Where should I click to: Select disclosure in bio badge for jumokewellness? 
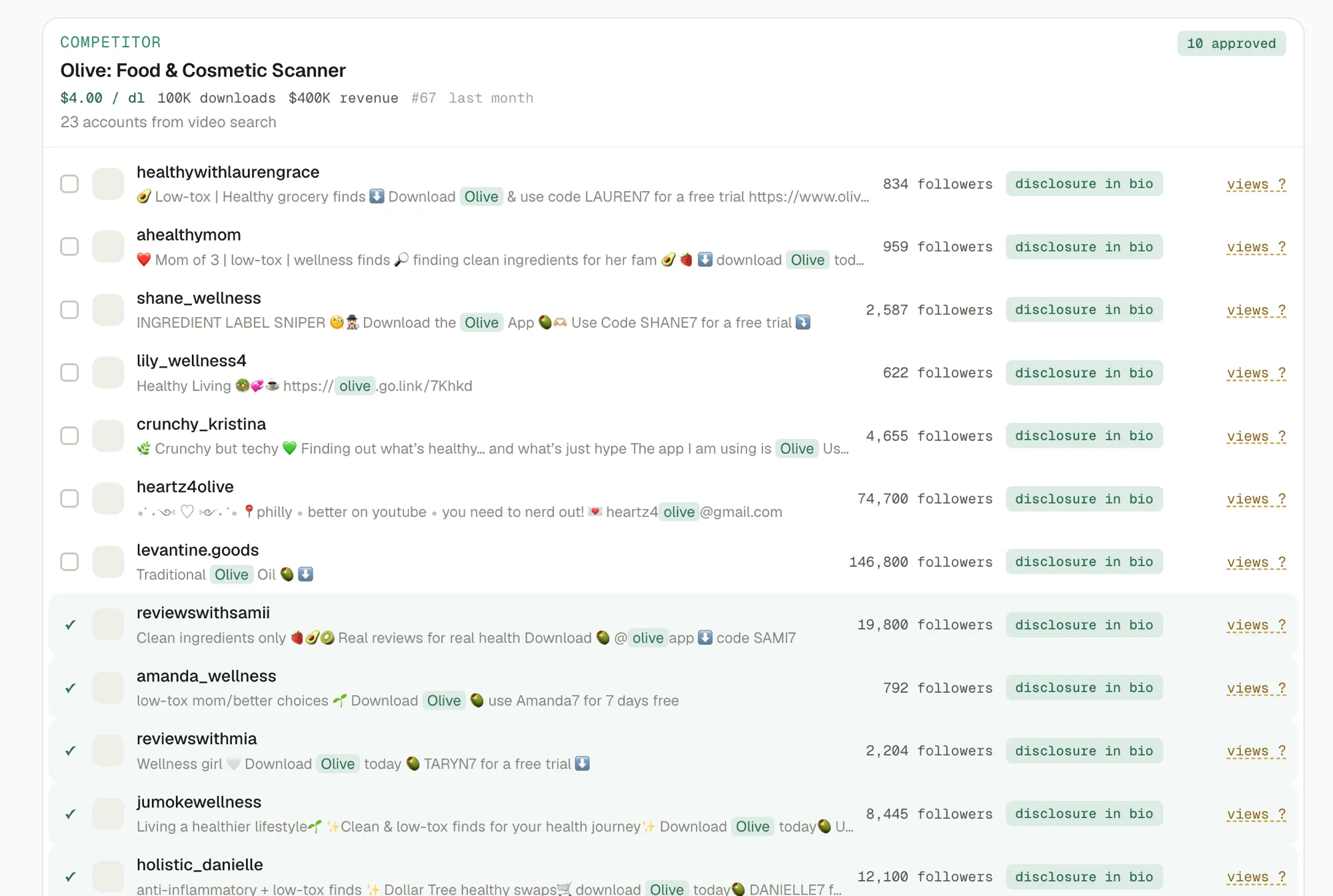(x=1084, y=813)
